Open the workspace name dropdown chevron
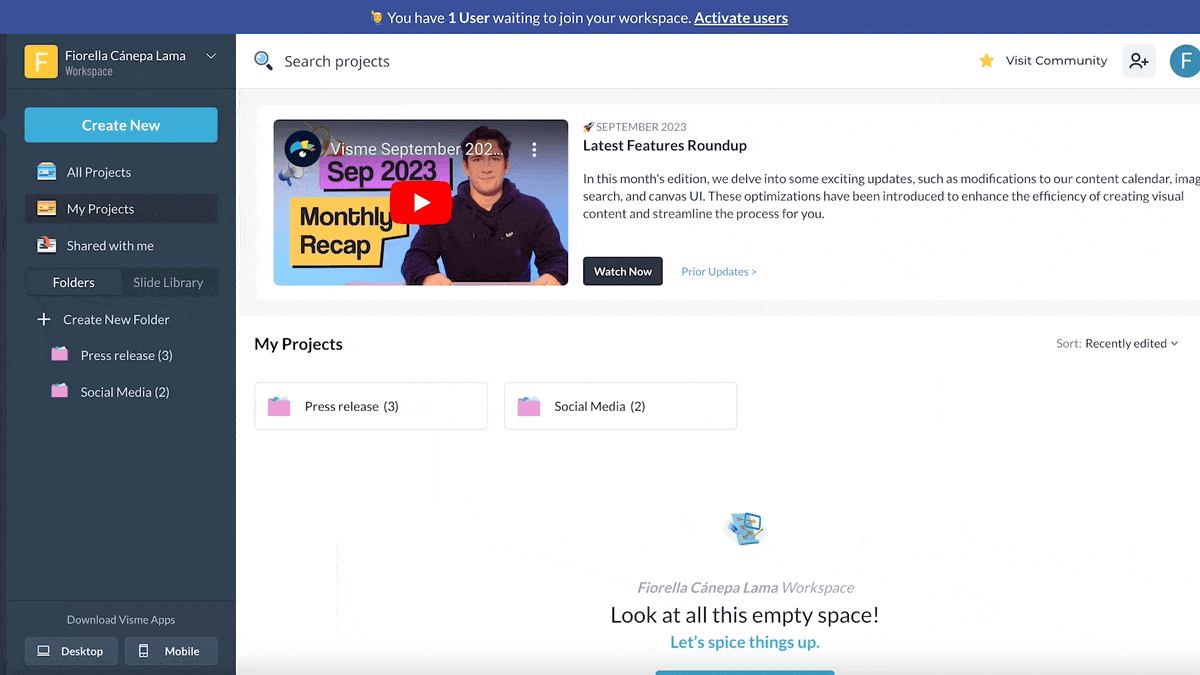This screenshot has height=675, width=1200. point(210,57)
